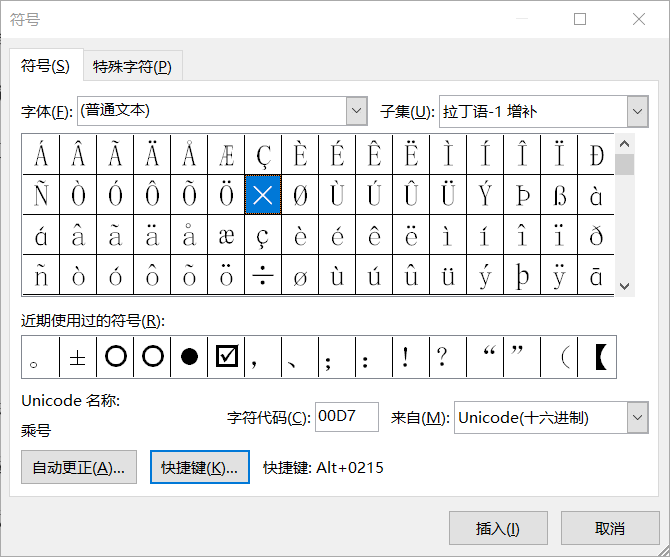Switch to 特殊字符(P) tab
The width and height of the screenshot is (670, 557).
tap(132, 66)
